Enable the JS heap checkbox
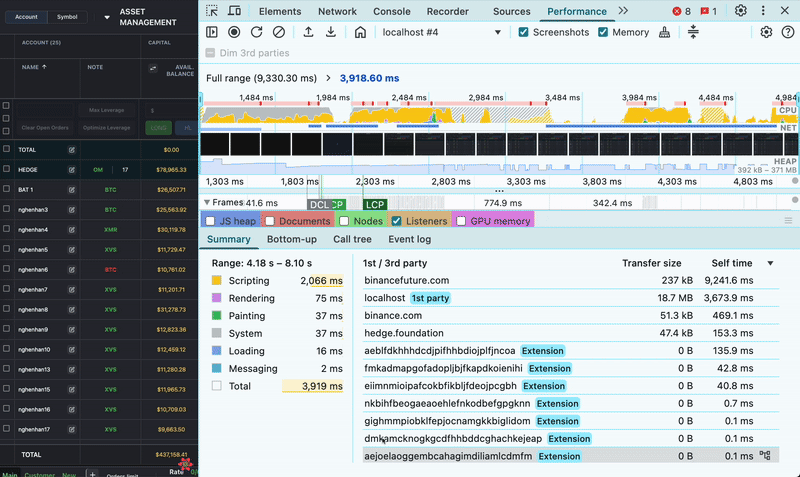The width and height of the screenshot is (800, 477). [210, 221]
